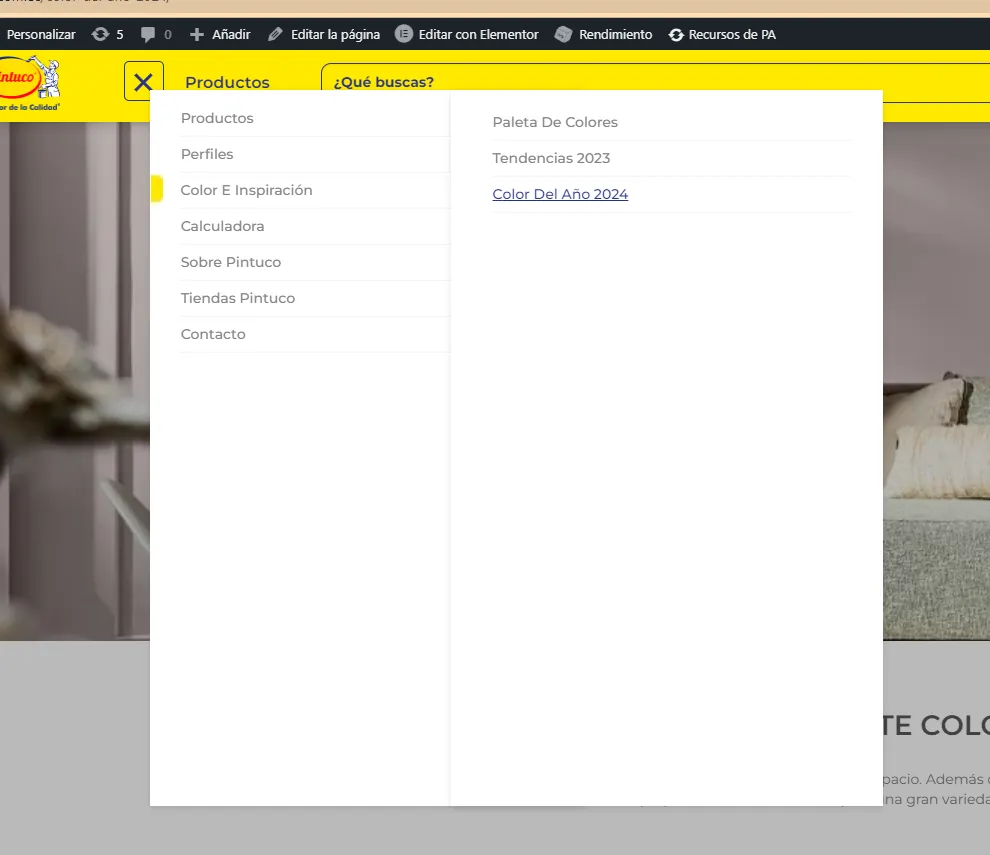
Task: Click the Pintuco logo
Action: pyautogui.click(x=30, y=83)
